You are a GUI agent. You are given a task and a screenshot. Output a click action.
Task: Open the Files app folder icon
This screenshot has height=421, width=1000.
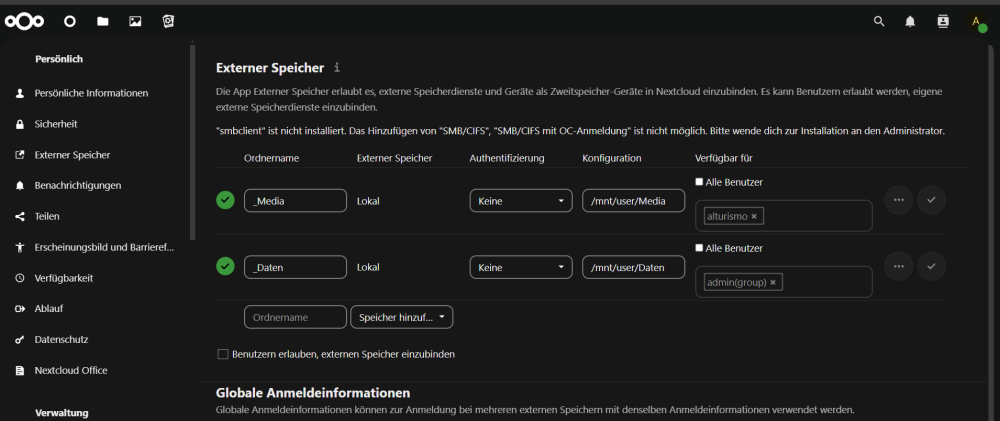tap(103, 21)
